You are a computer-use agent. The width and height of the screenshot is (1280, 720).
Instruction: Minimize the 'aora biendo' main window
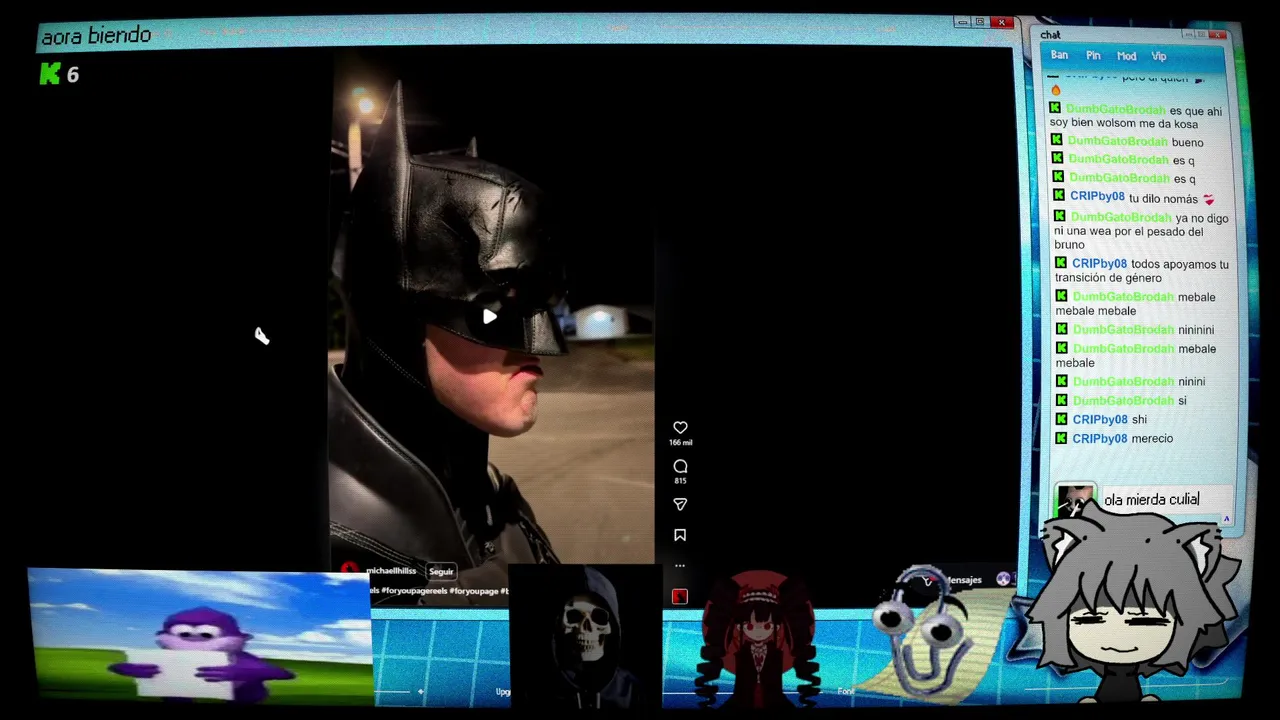(x=962, y=22)
